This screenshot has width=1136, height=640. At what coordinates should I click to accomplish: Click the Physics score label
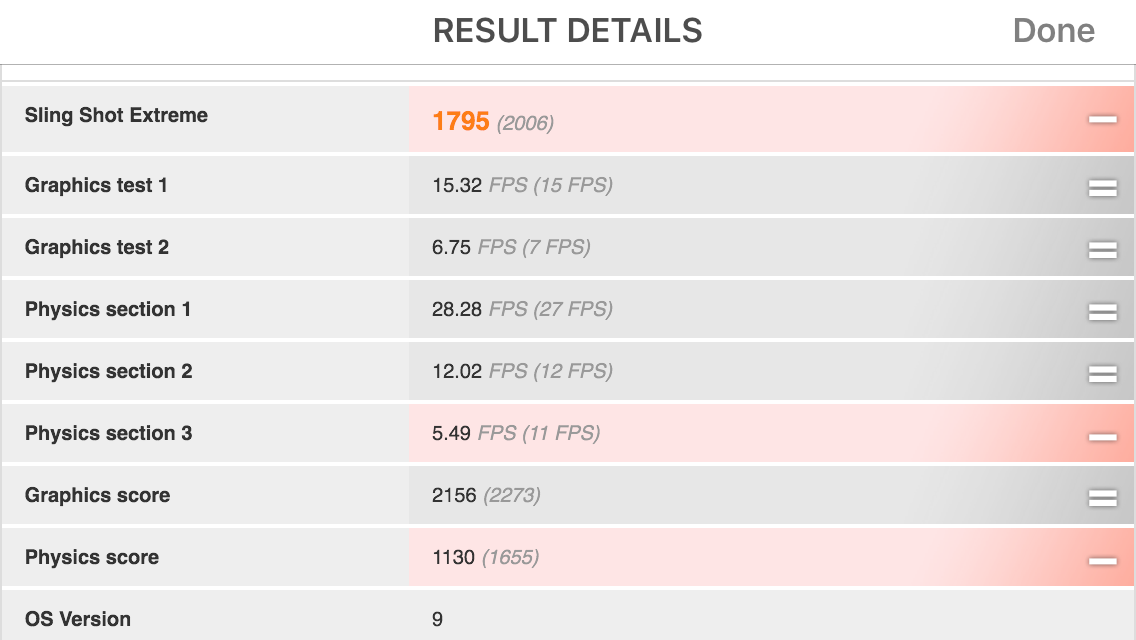(92, 557)
